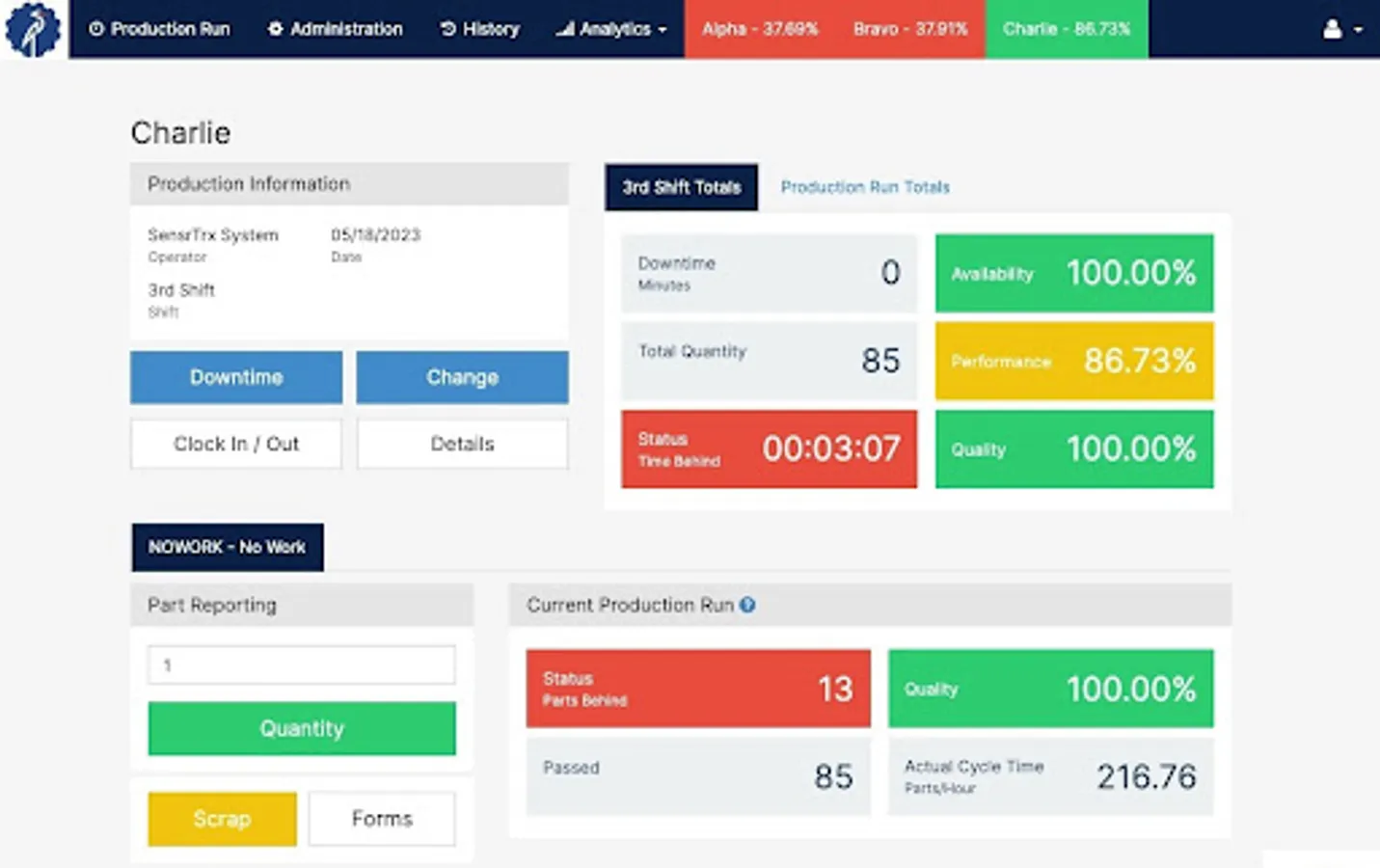
Task: Click the help icon next to Current Production Run
Action: click(747, 605)
